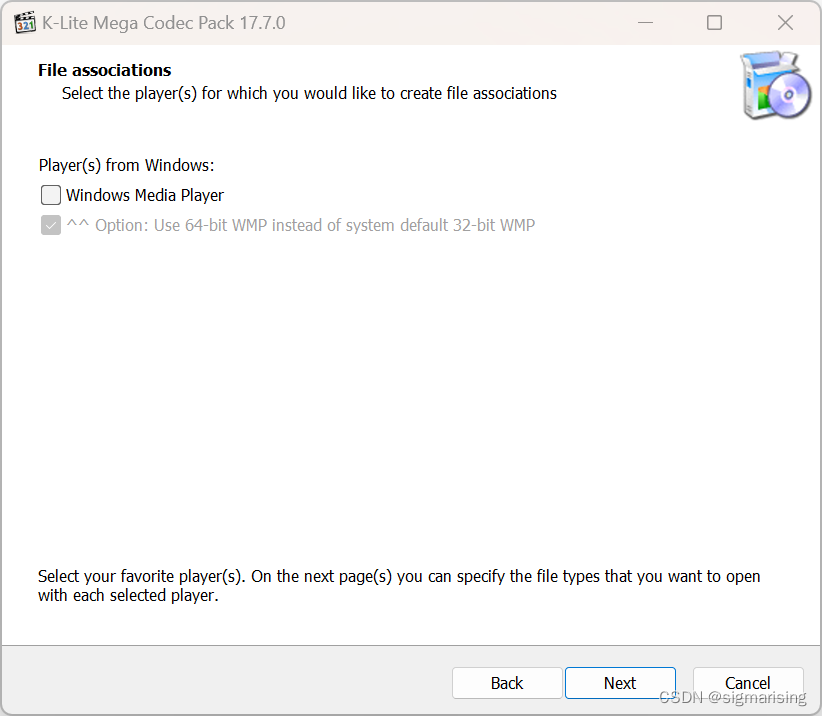This screenshot has height=716, width=822.
Task: Click 'Select the player(s) for which' subtitle
Action: click(309, 93)
